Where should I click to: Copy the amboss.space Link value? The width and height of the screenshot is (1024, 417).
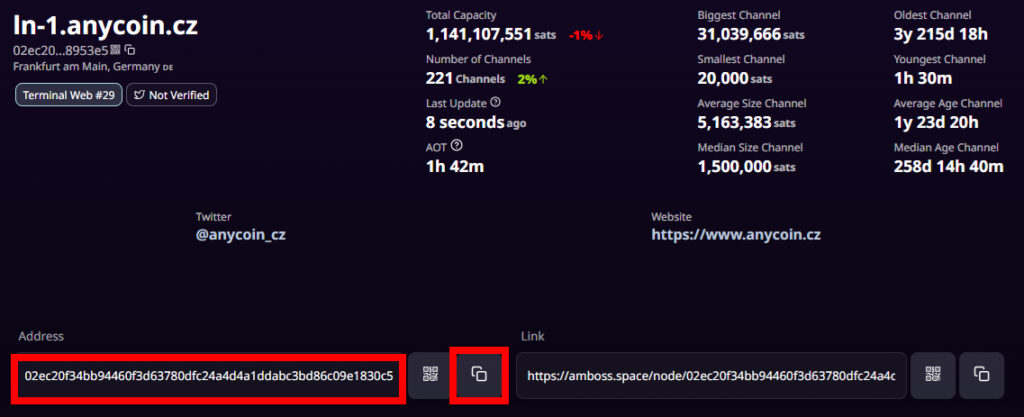pyautogui.click(x=982, y=375)
